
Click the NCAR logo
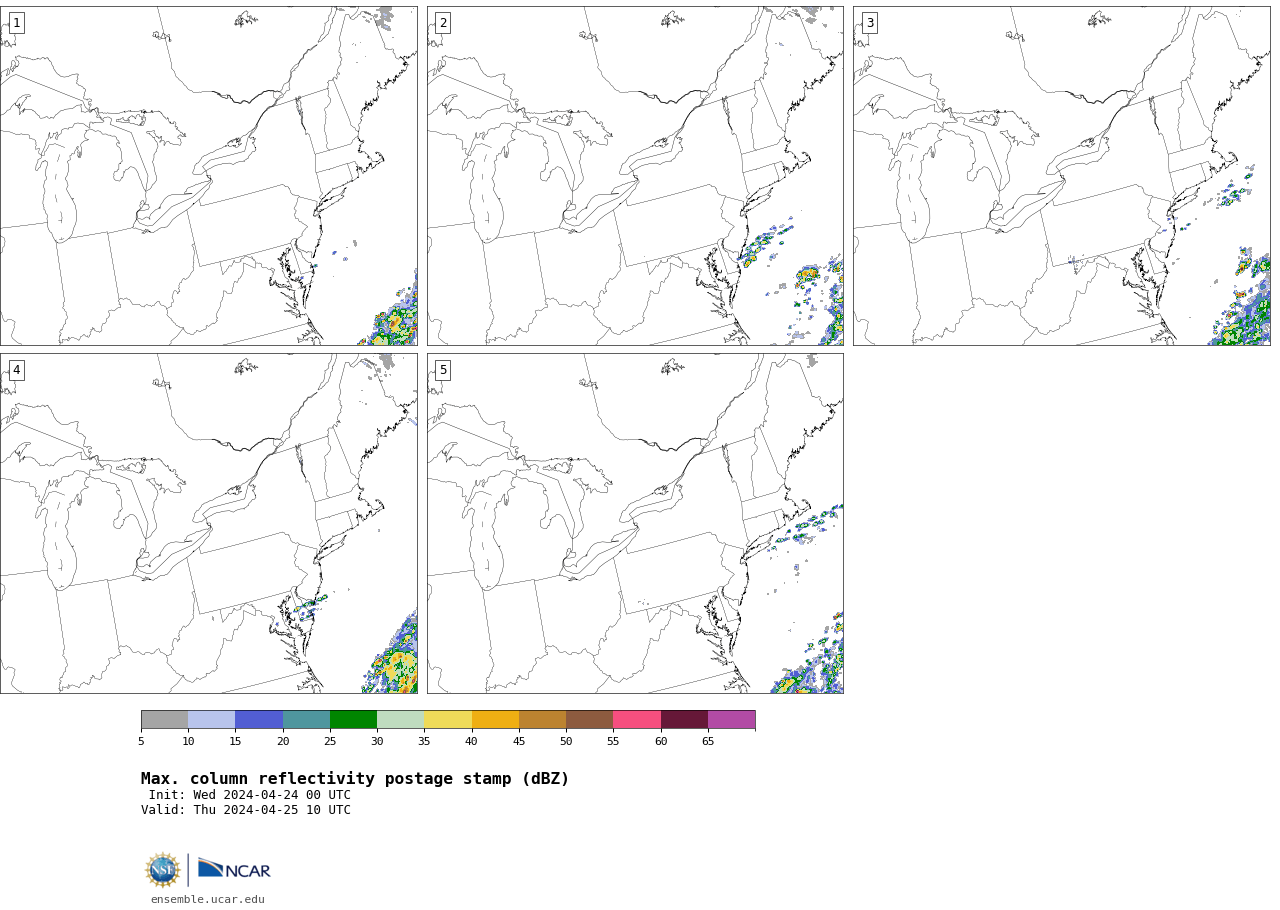tap(234, 869)
